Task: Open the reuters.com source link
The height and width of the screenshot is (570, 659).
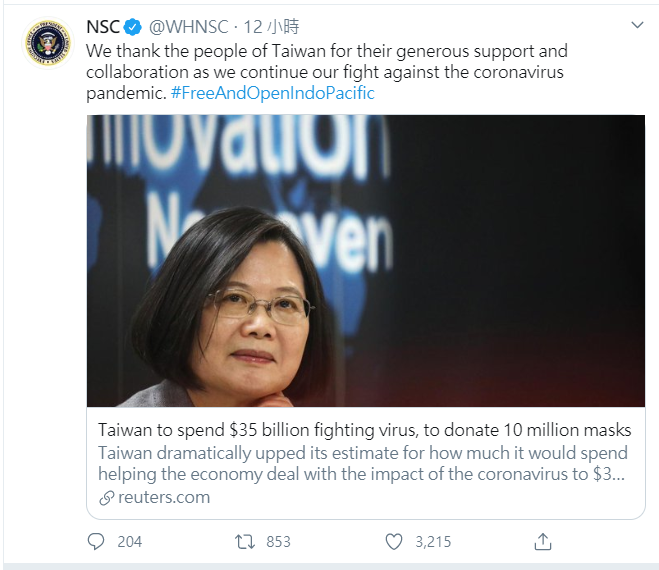Action: [x=164, y=497]
